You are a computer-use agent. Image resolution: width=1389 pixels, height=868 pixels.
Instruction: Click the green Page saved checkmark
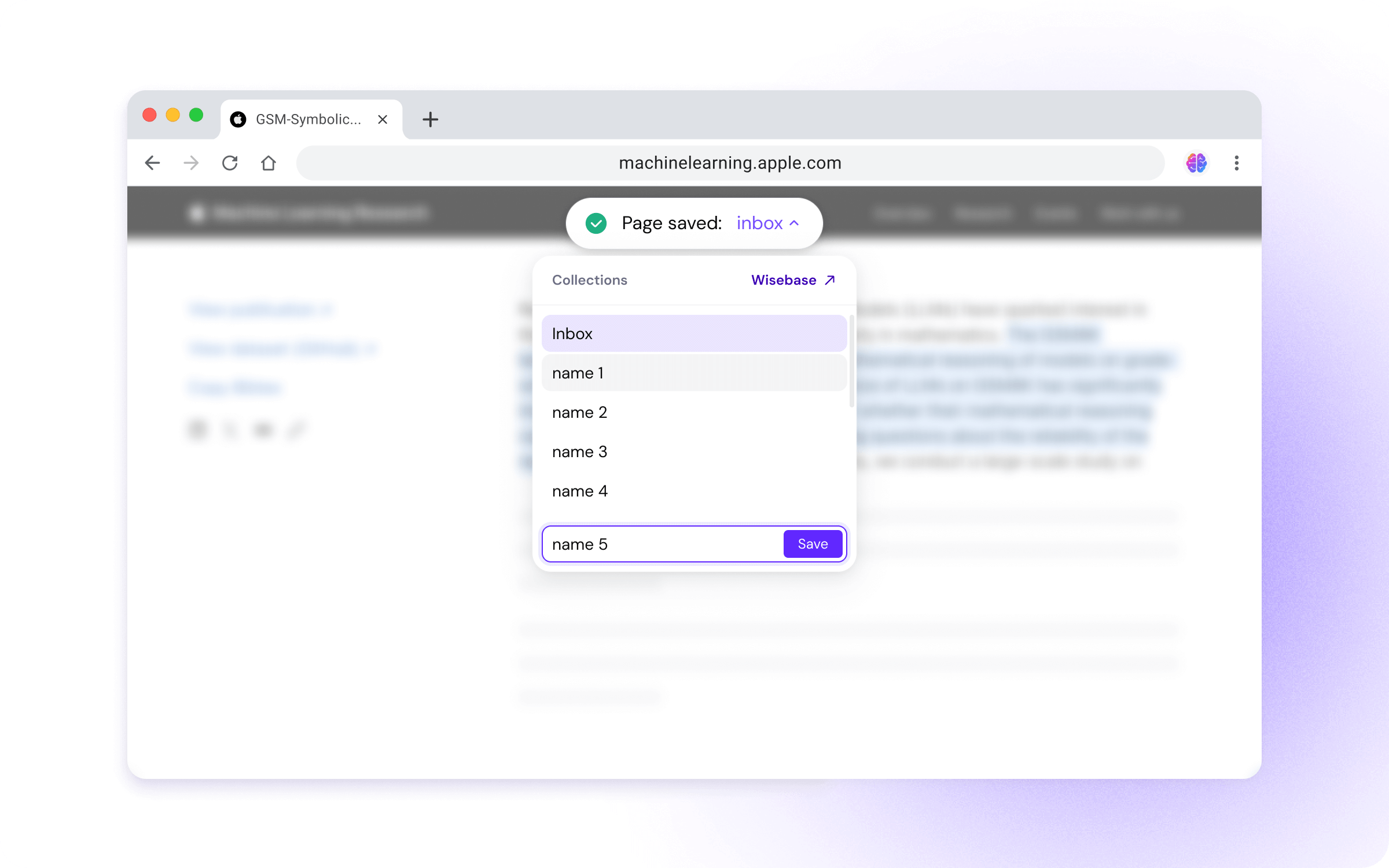(x=596, y=223)
